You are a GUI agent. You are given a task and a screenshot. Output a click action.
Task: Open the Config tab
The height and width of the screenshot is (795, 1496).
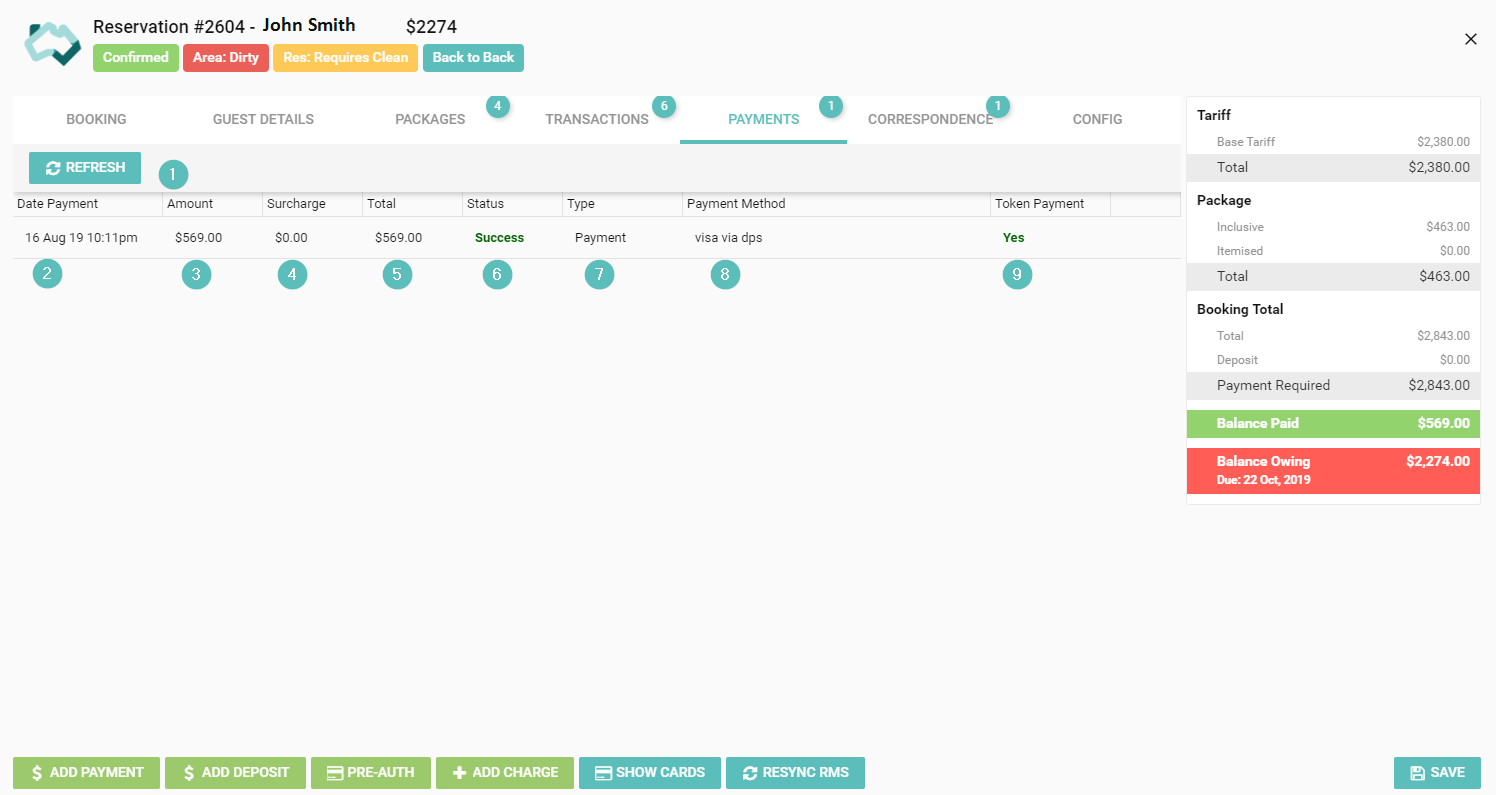tap(1097, 120)
